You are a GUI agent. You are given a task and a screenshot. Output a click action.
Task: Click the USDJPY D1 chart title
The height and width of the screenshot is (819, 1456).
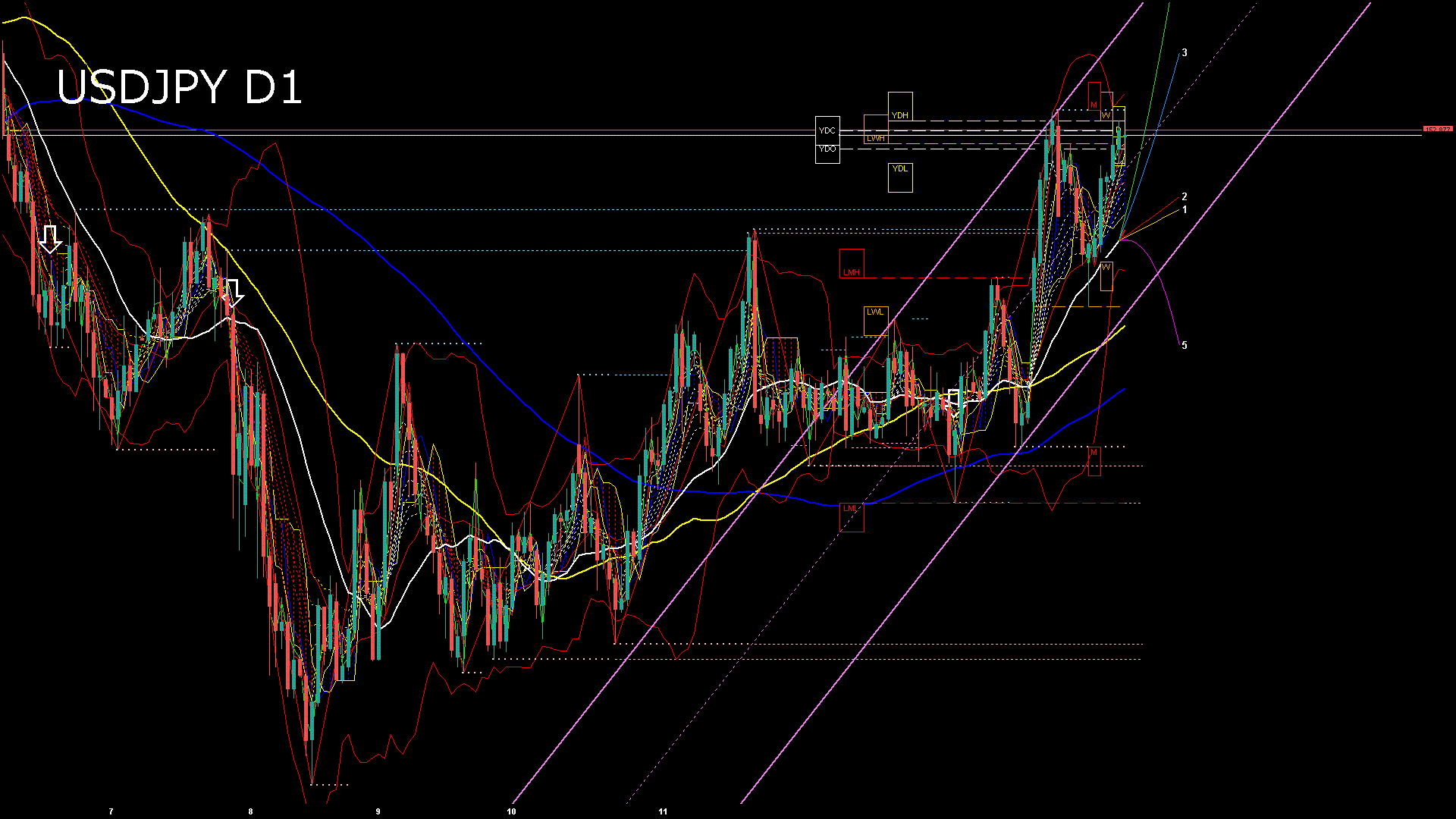pyautogui.click(x=180, y=87)
